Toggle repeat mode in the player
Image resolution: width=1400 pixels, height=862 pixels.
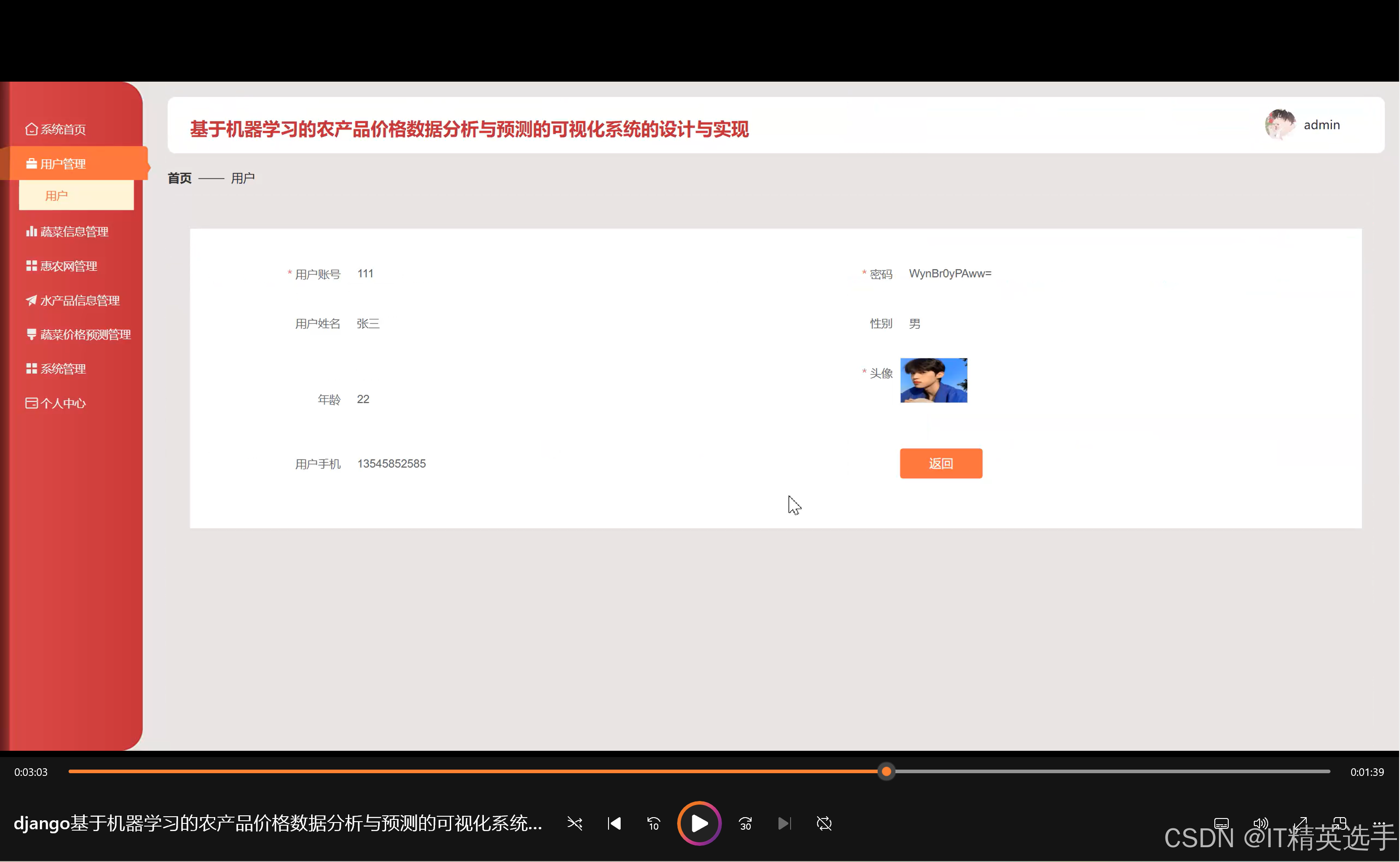click(824, 823)
